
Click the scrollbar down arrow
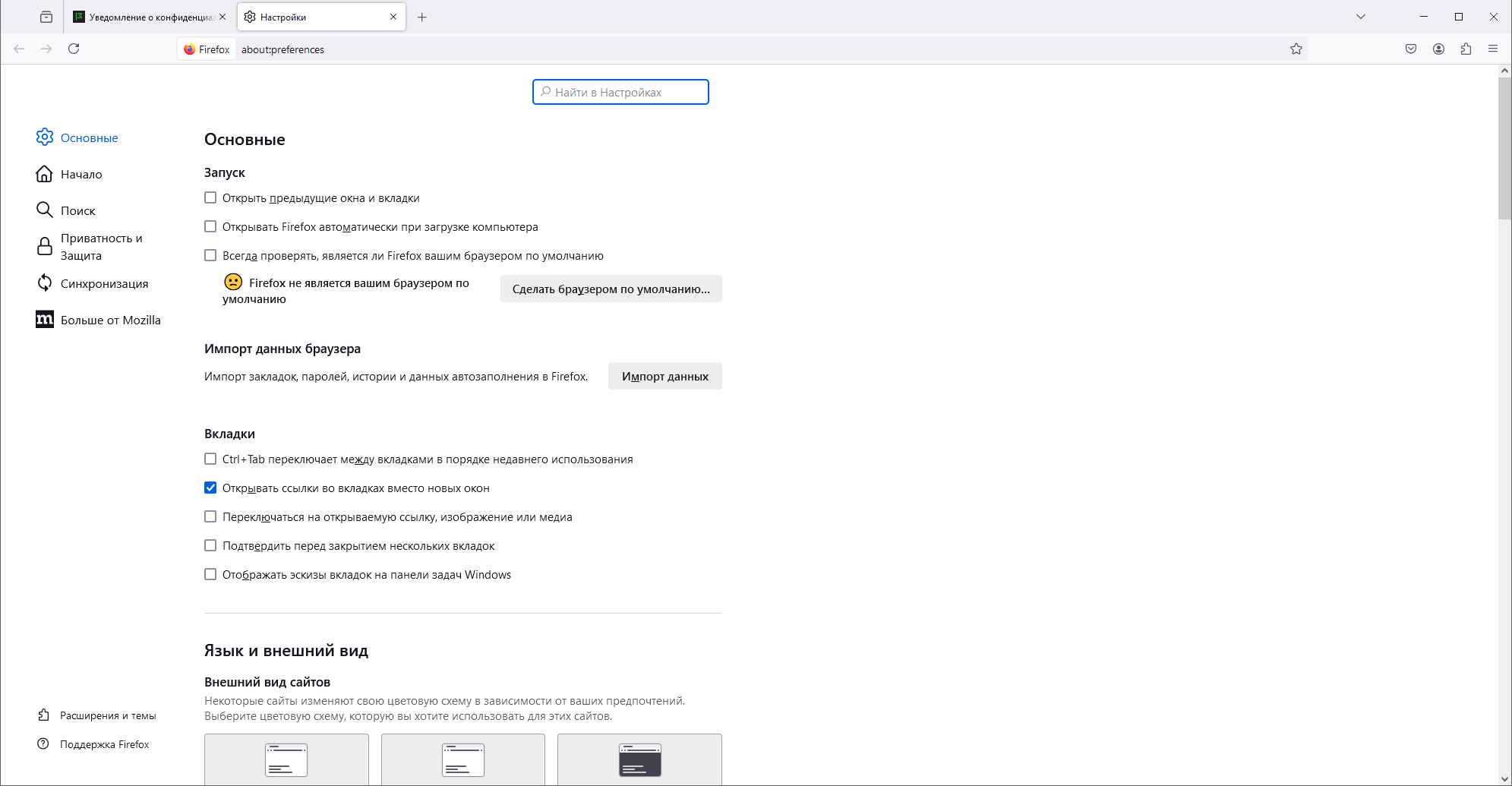point(1504,779)
